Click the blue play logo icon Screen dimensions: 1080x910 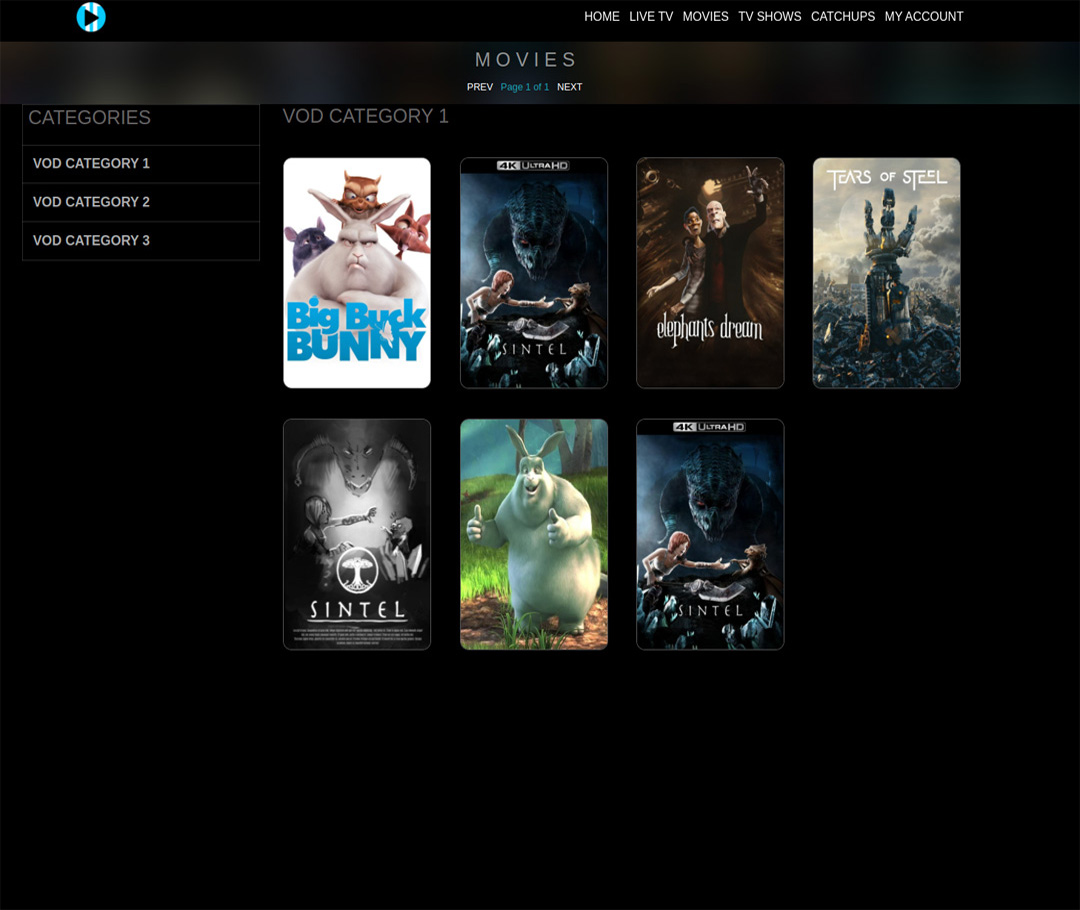click(91, 17)
